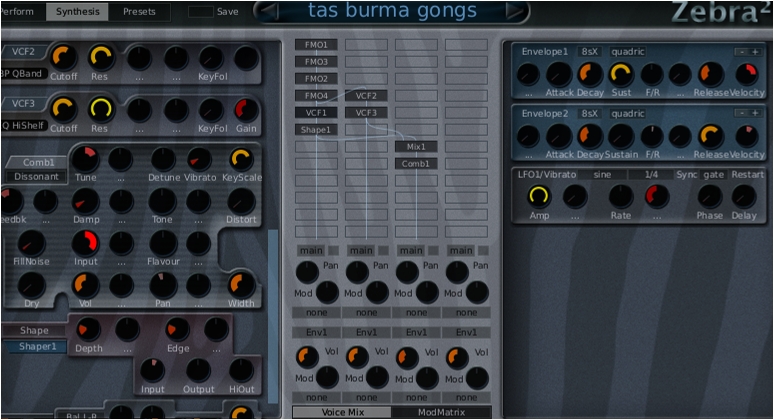The height and width of the screenshot is (420, 774).
Task: Change the LFO1 gate Restart mode
Action: [714, 175]
